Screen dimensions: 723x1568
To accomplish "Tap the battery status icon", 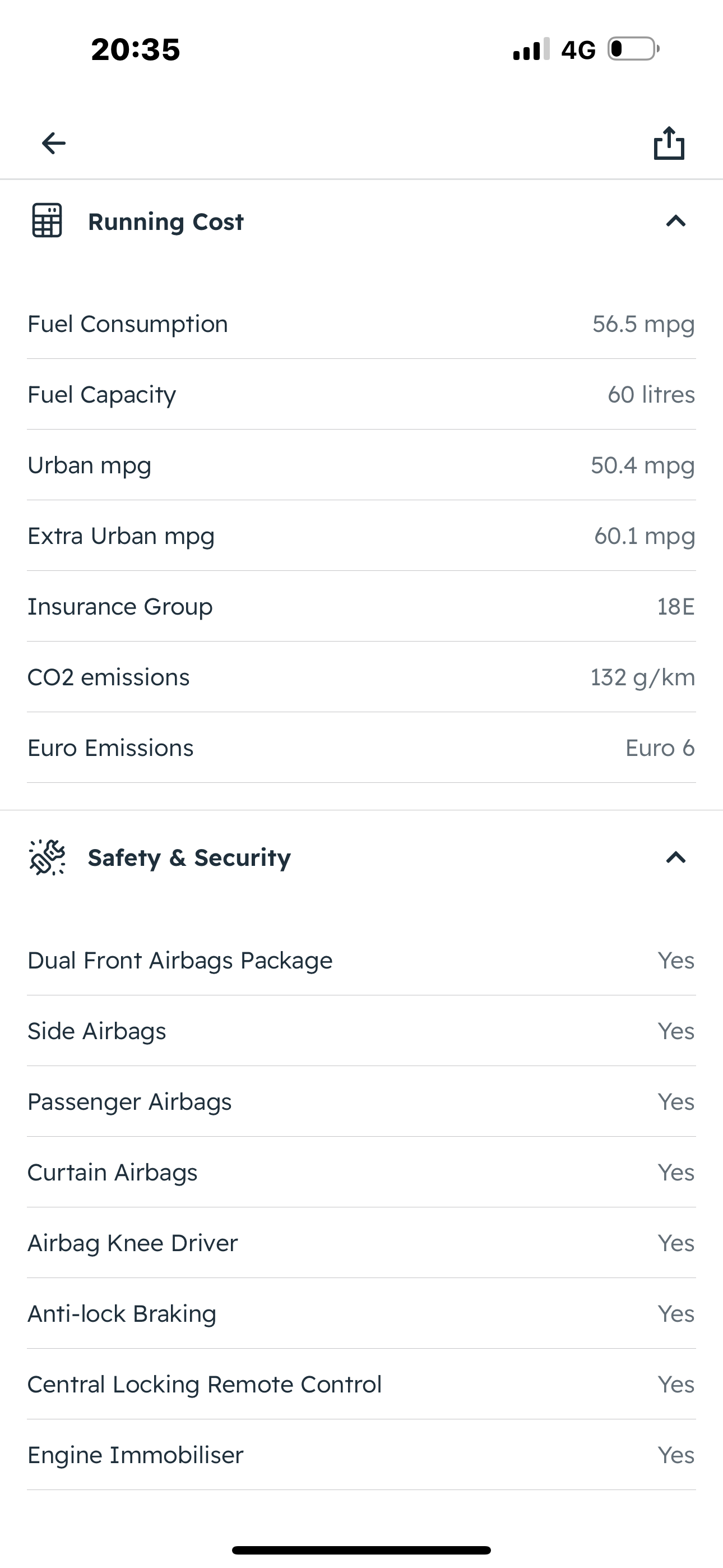I will coord(633,49).
